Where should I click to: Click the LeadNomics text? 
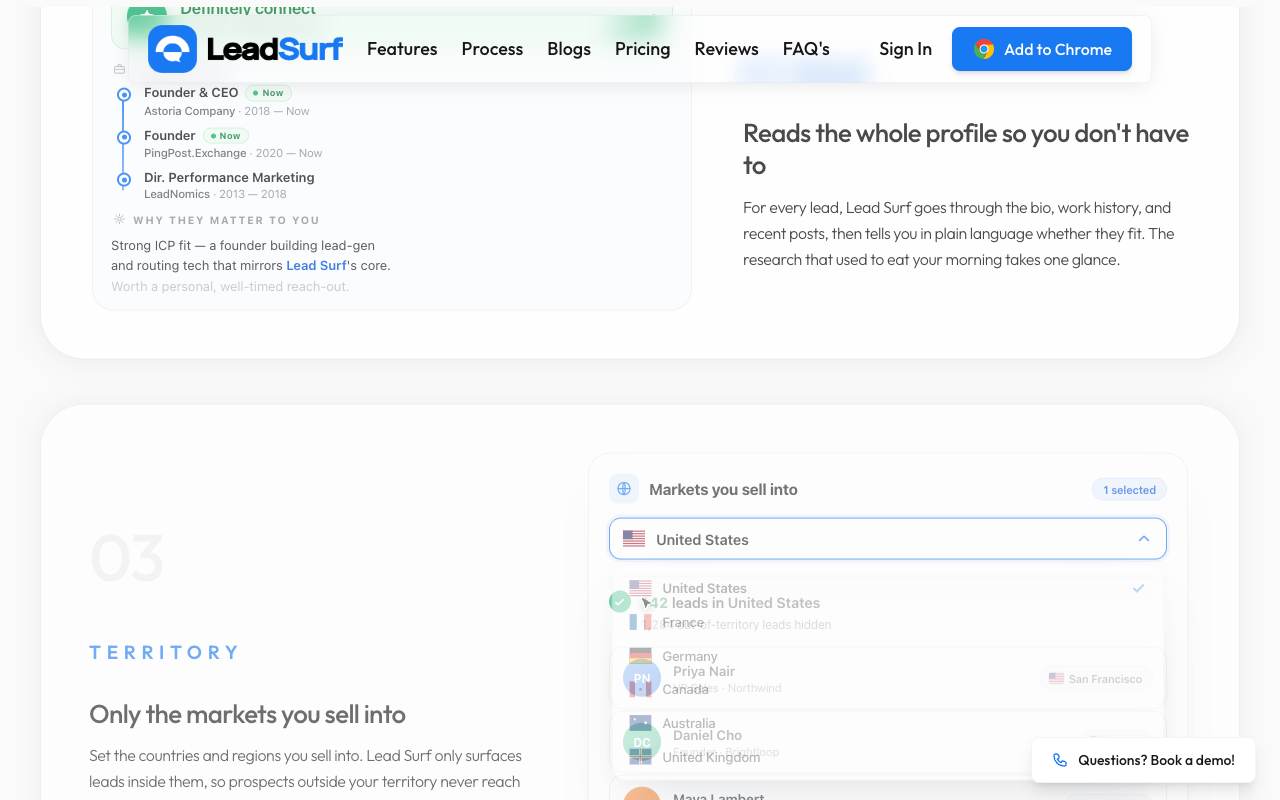coord(177,194)
